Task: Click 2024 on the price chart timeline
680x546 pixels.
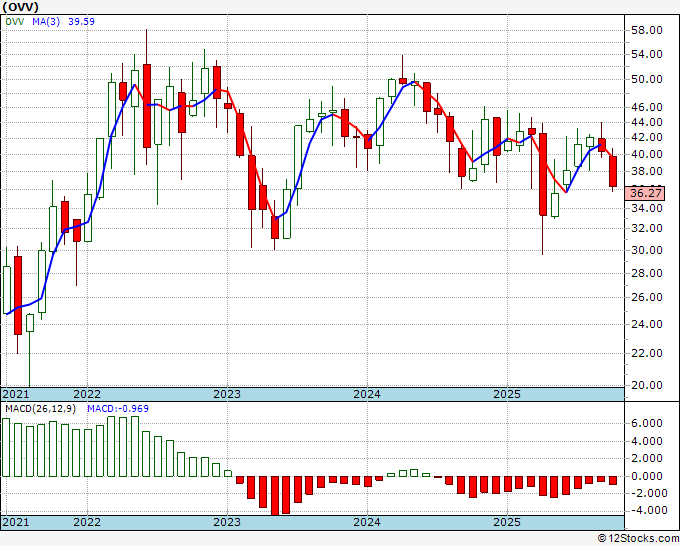Action: (367, 394)
